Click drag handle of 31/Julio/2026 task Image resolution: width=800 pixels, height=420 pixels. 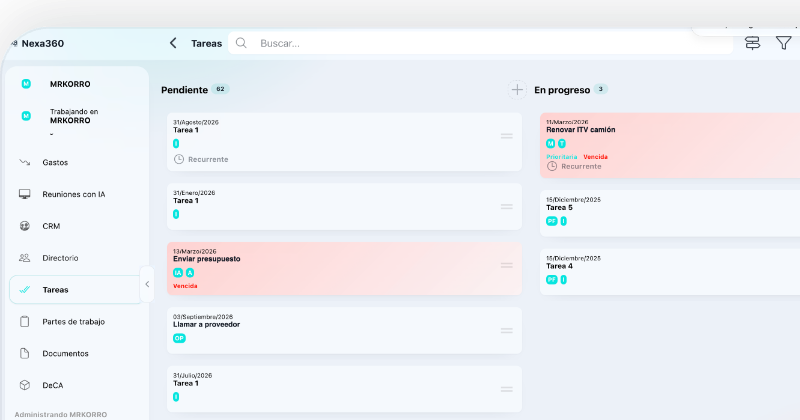(507, 389)
